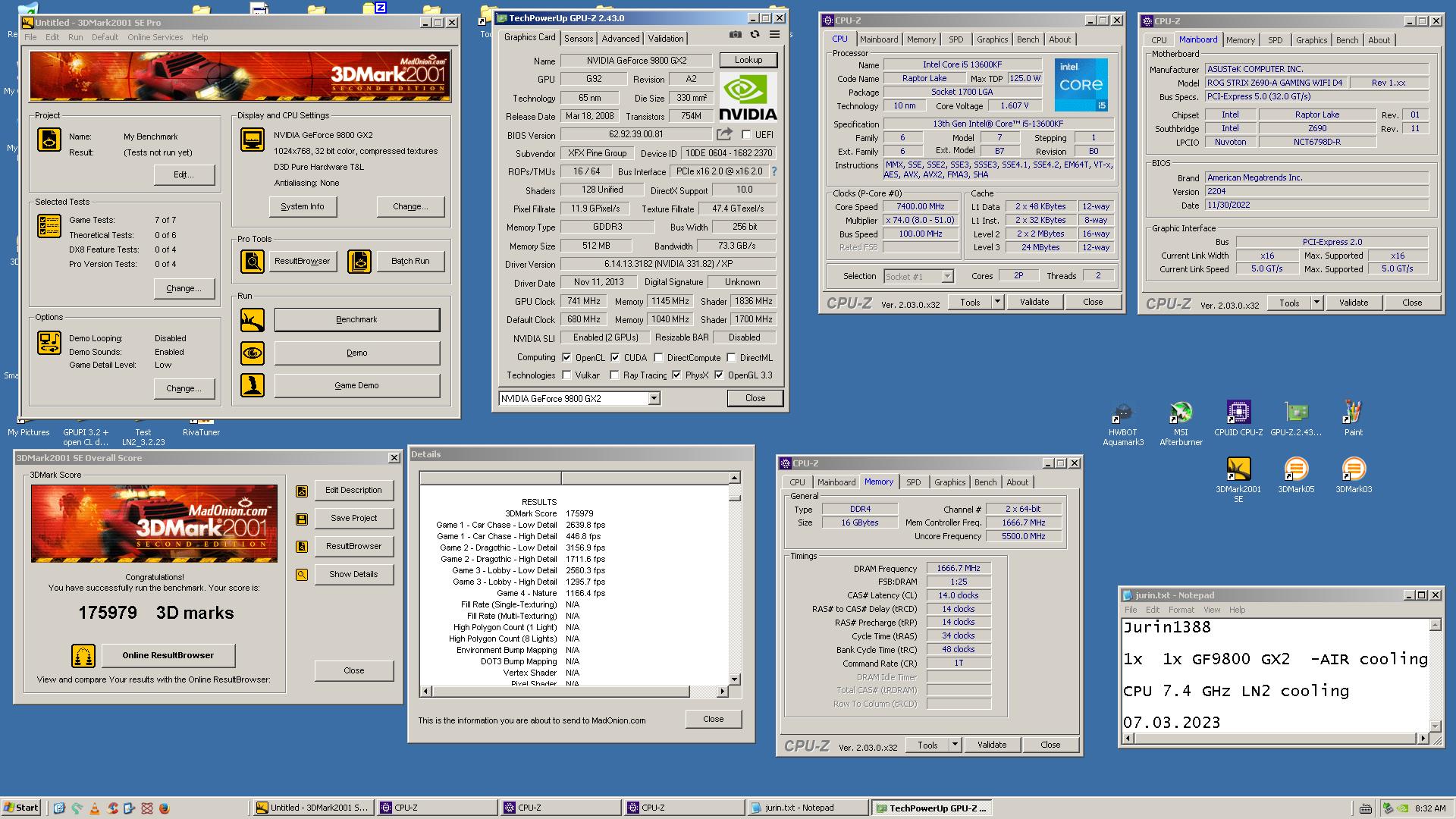Screen dimensions: 1456x819
Task: Toggle the Ray Tracing checkbox
Action: [614, 375]
